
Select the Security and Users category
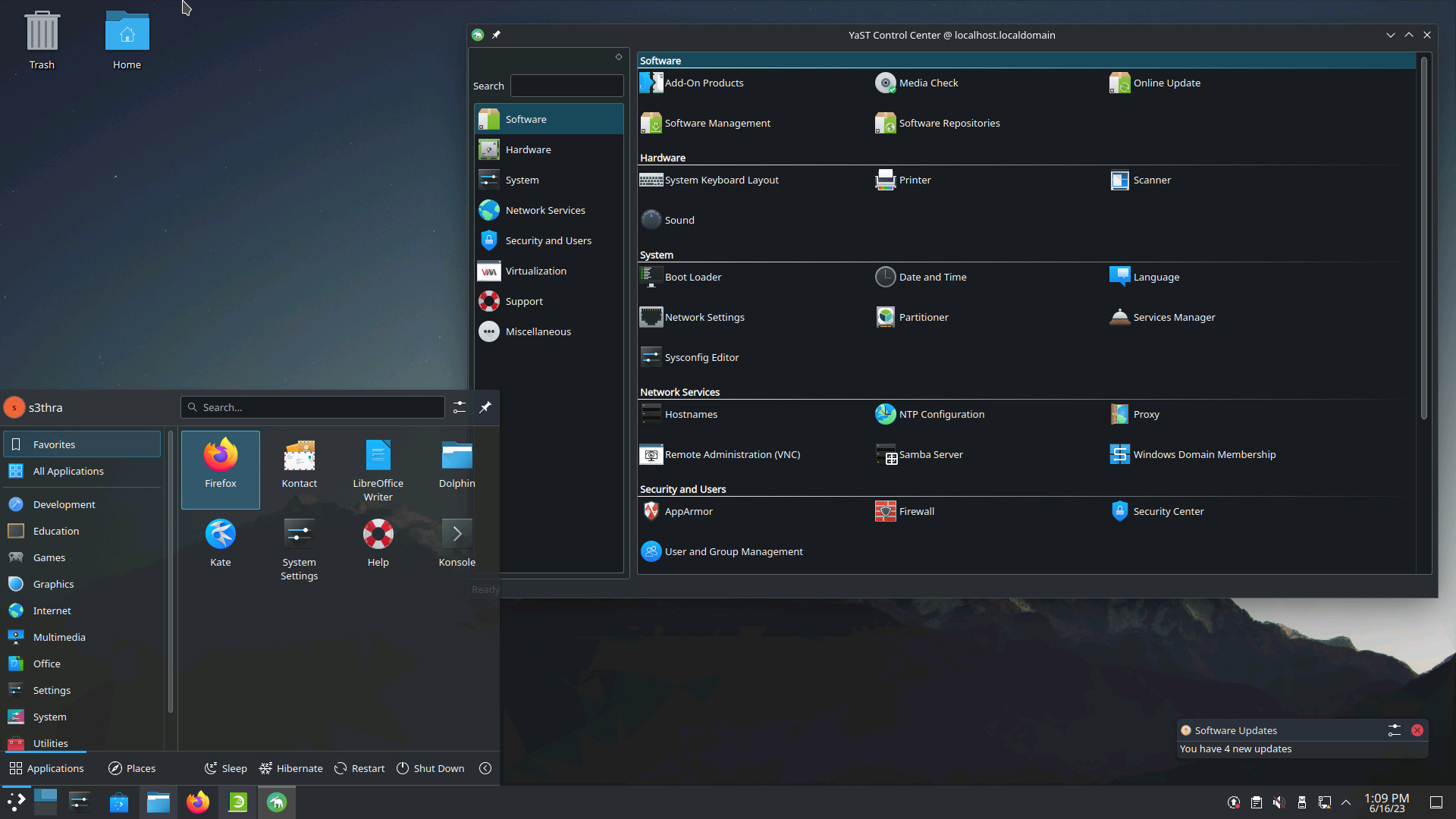click(548, 240)
